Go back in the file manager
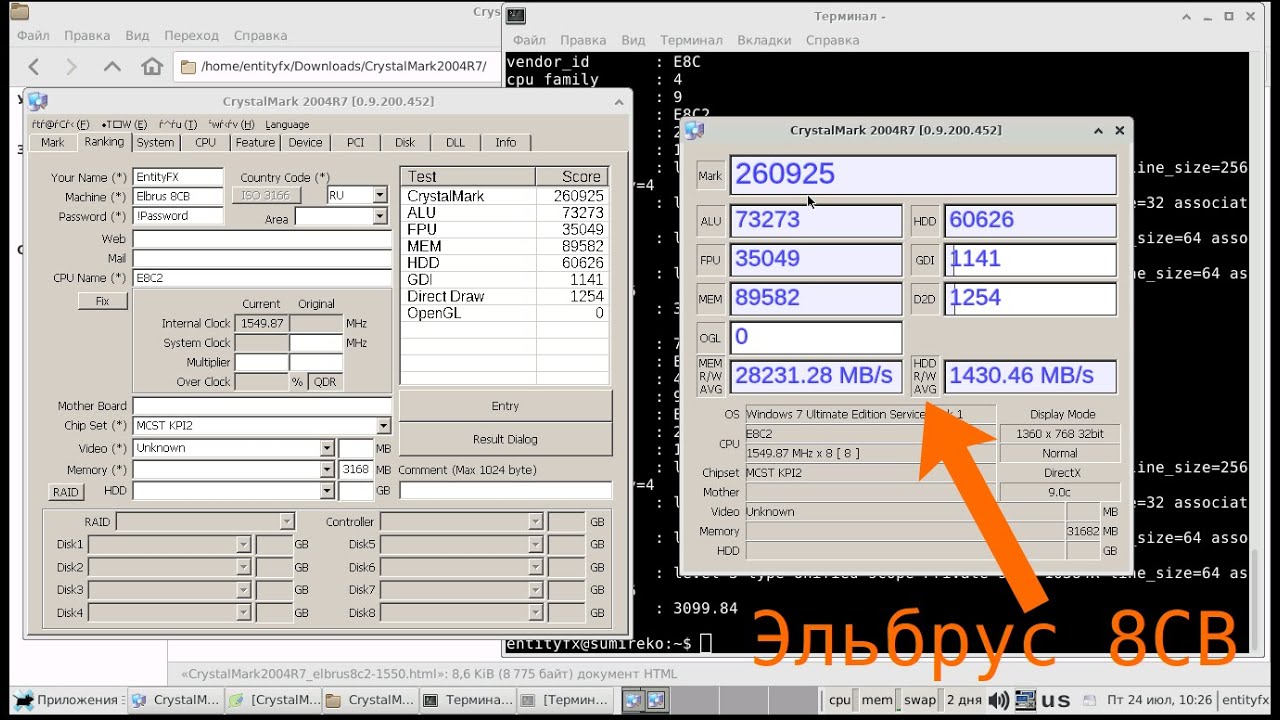Viewport: 1280px width, 720px height. tap(34, 67)
